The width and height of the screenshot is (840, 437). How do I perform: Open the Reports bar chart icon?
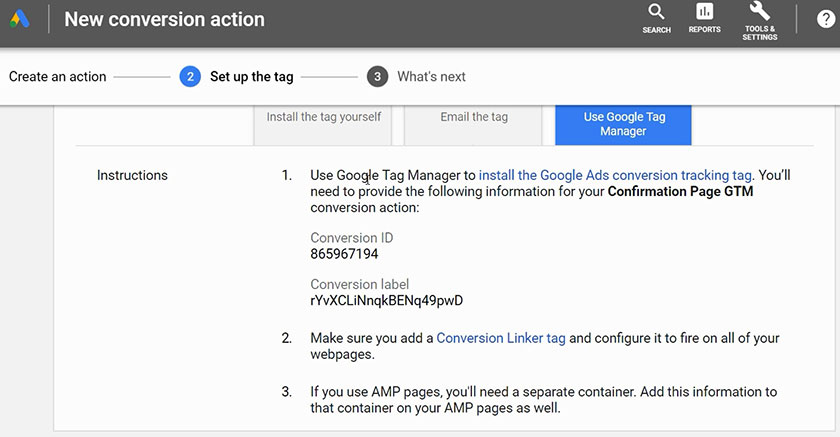(x=704, y=13)
